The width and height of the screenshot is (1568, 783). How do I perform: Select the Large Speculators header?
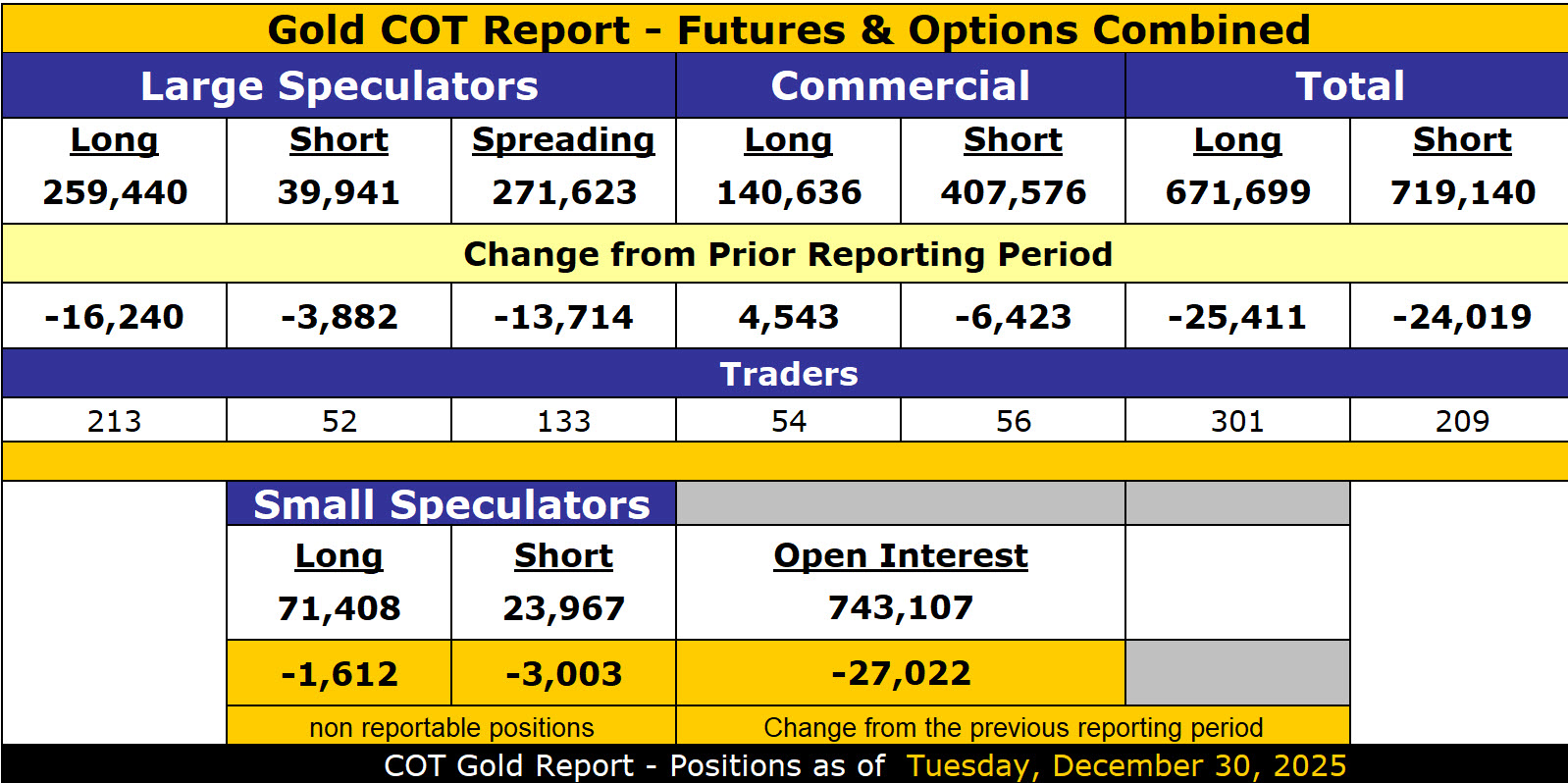click(339, 86)
